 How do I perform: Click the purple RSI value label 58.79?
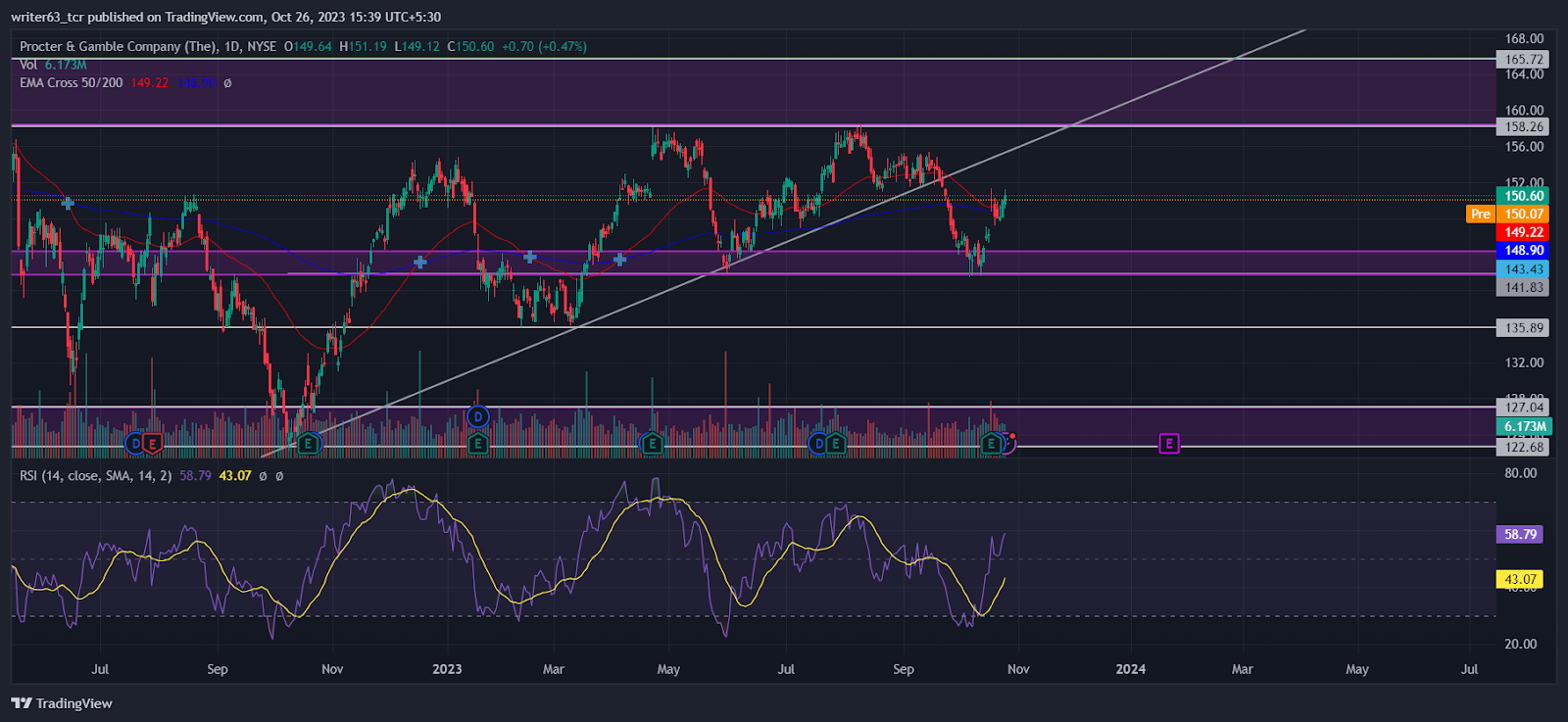pyautogui.click(x=1520, y=534)
